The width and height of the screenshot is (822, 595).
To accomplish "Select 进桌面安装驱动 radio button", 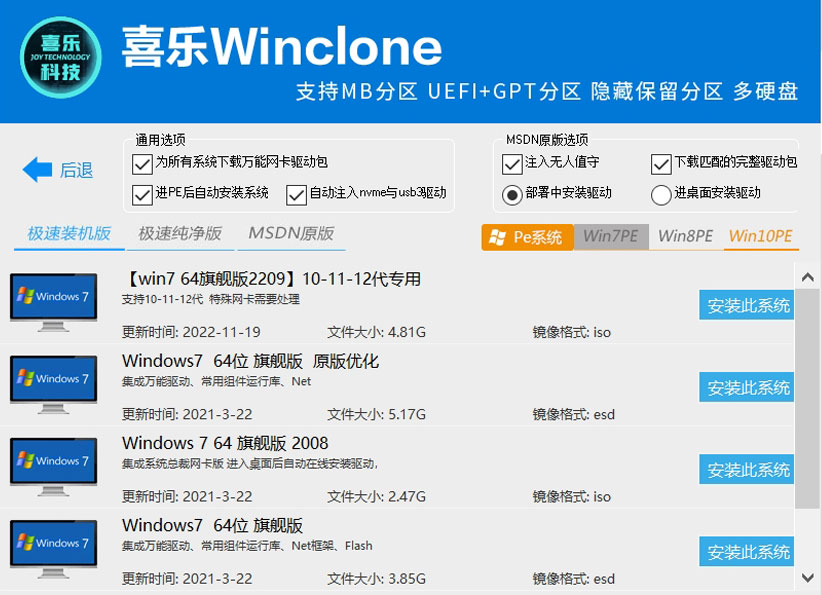I will (x=661, y=194).
